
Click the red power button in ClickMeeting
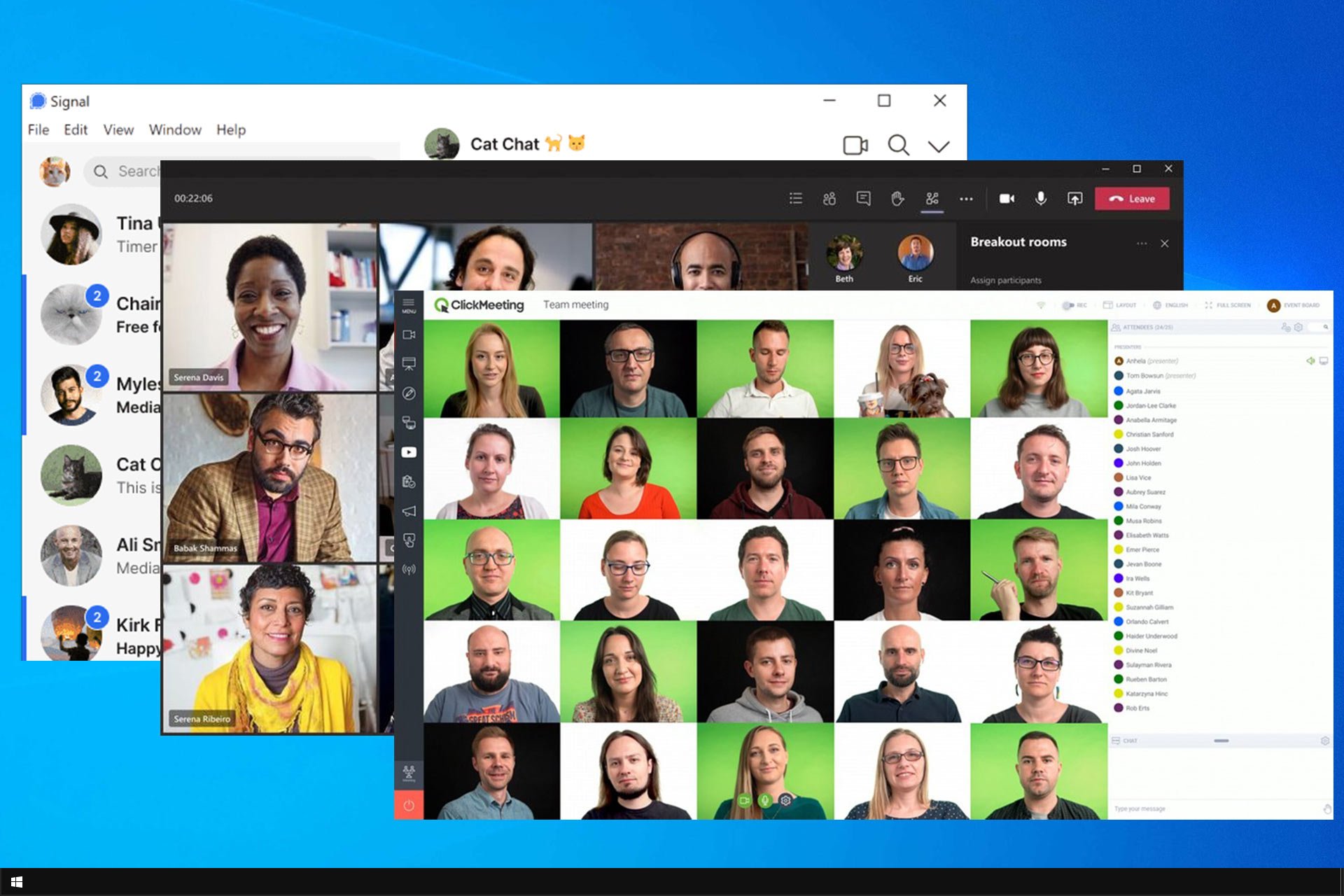point(409,805)
